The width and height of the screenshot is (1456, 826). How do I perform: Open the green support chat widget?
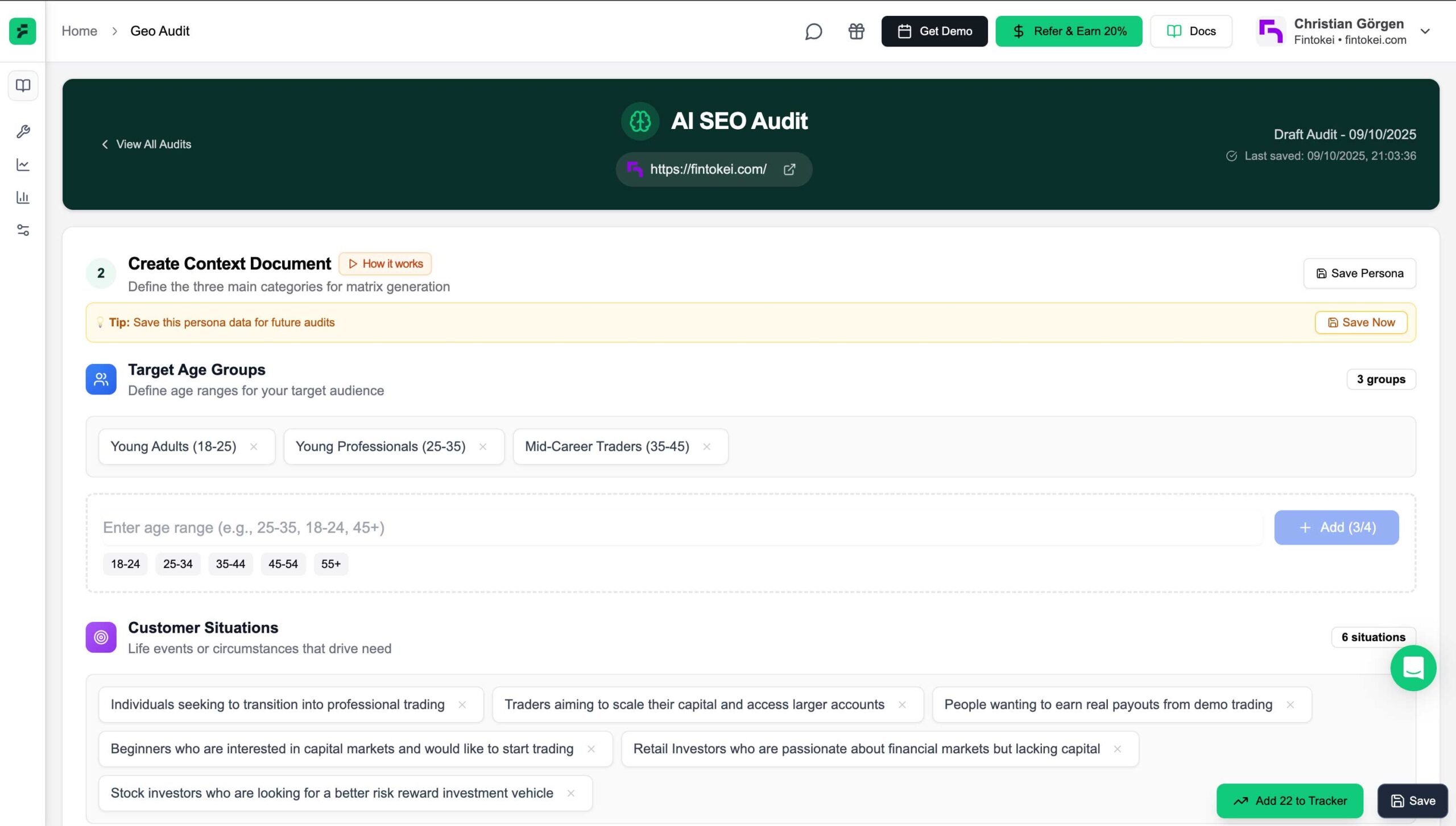[1413, 668]
